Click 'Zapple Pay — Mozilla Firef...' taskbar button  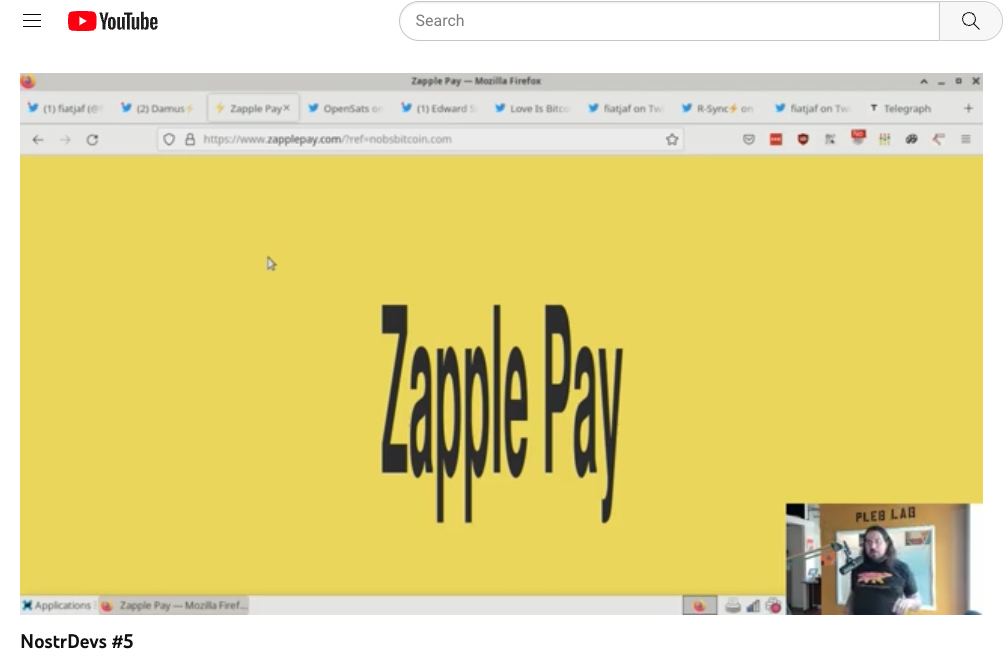point(174,605)
